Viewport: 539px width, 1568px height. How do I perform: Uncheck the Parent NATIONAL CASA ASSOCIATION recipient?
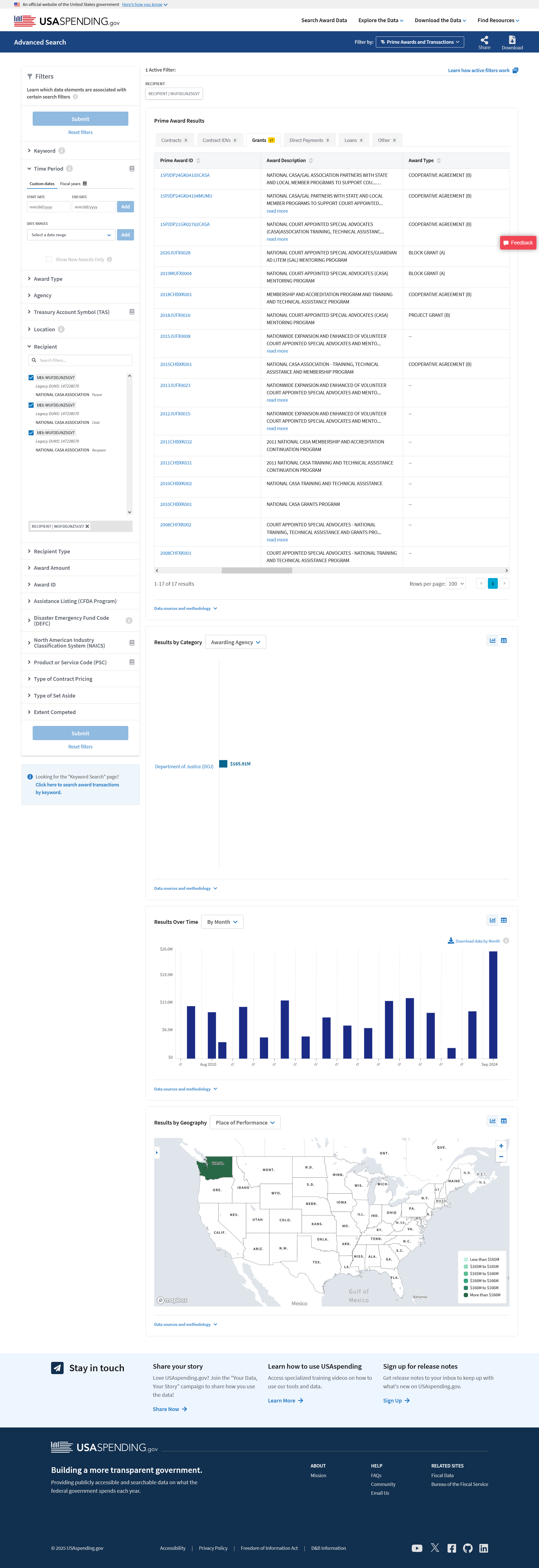[31, 377]
